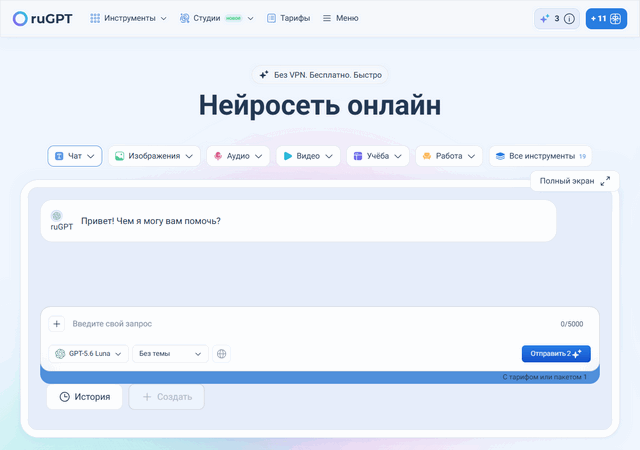This screenshot has width=640, height=450.
Task: Click the Нейросеть онлайн heading
Action: pyautogui.click(x=320, y=105)
